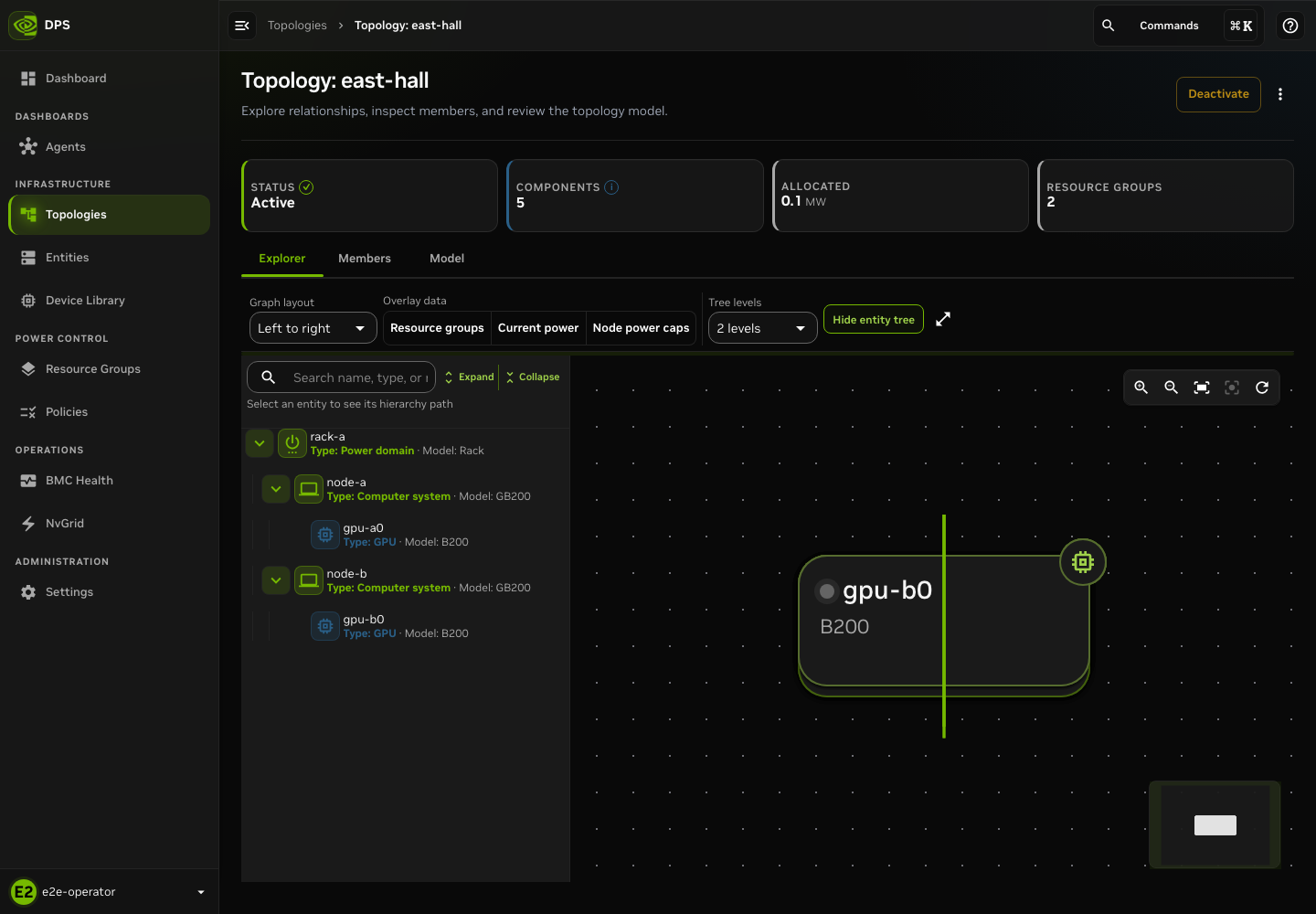1316x914 pixels.
Task: Click the node-a computer system icon
Action: (309, 489)
